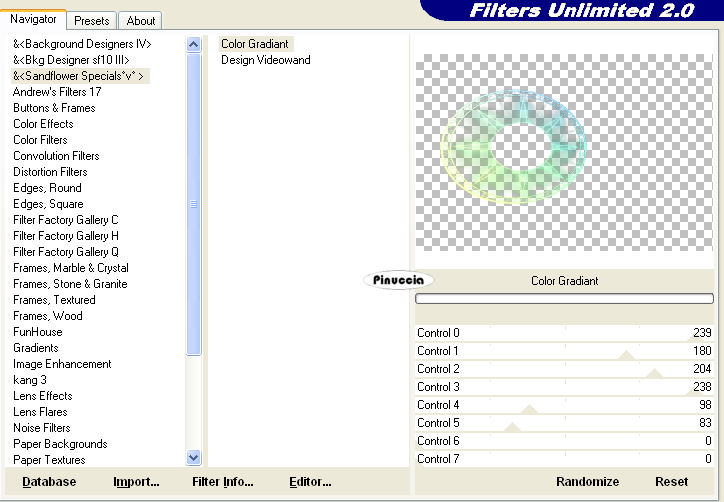Select Edges, Round category
Viewport: 724px width, 502px height.
(47, 188)
